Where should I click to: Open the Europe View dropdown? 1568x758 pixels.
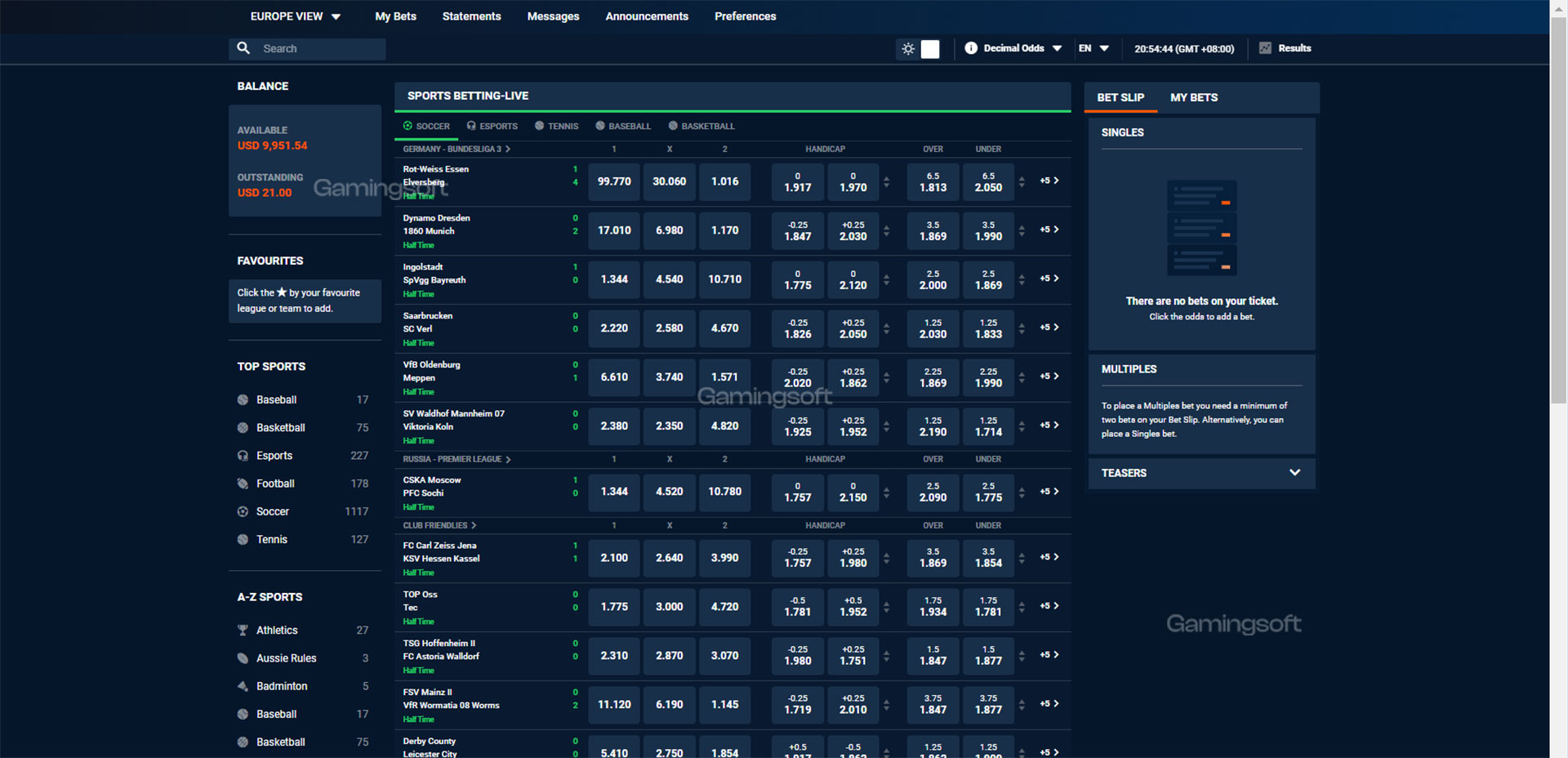click(295, 16)
